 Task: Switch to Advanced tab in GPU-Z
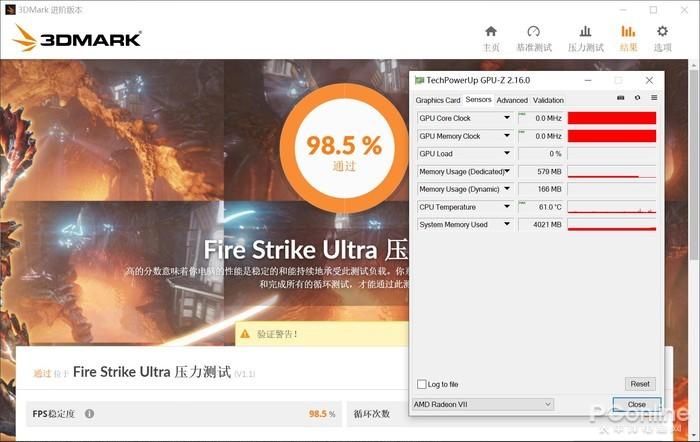click(x=512, y=100)
